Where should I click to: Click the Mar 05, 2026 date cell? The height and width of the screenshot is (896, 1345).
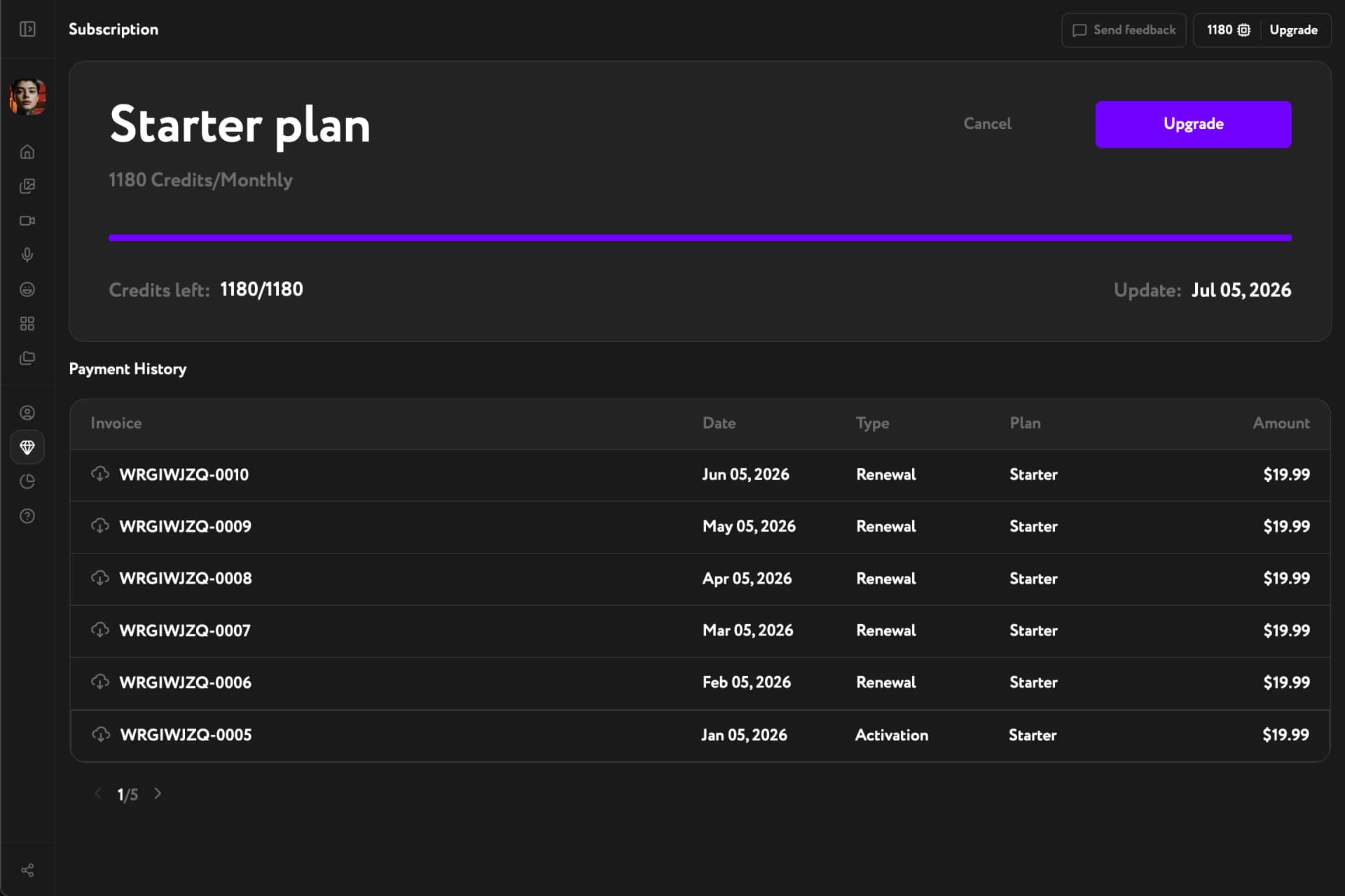point(747,630)
